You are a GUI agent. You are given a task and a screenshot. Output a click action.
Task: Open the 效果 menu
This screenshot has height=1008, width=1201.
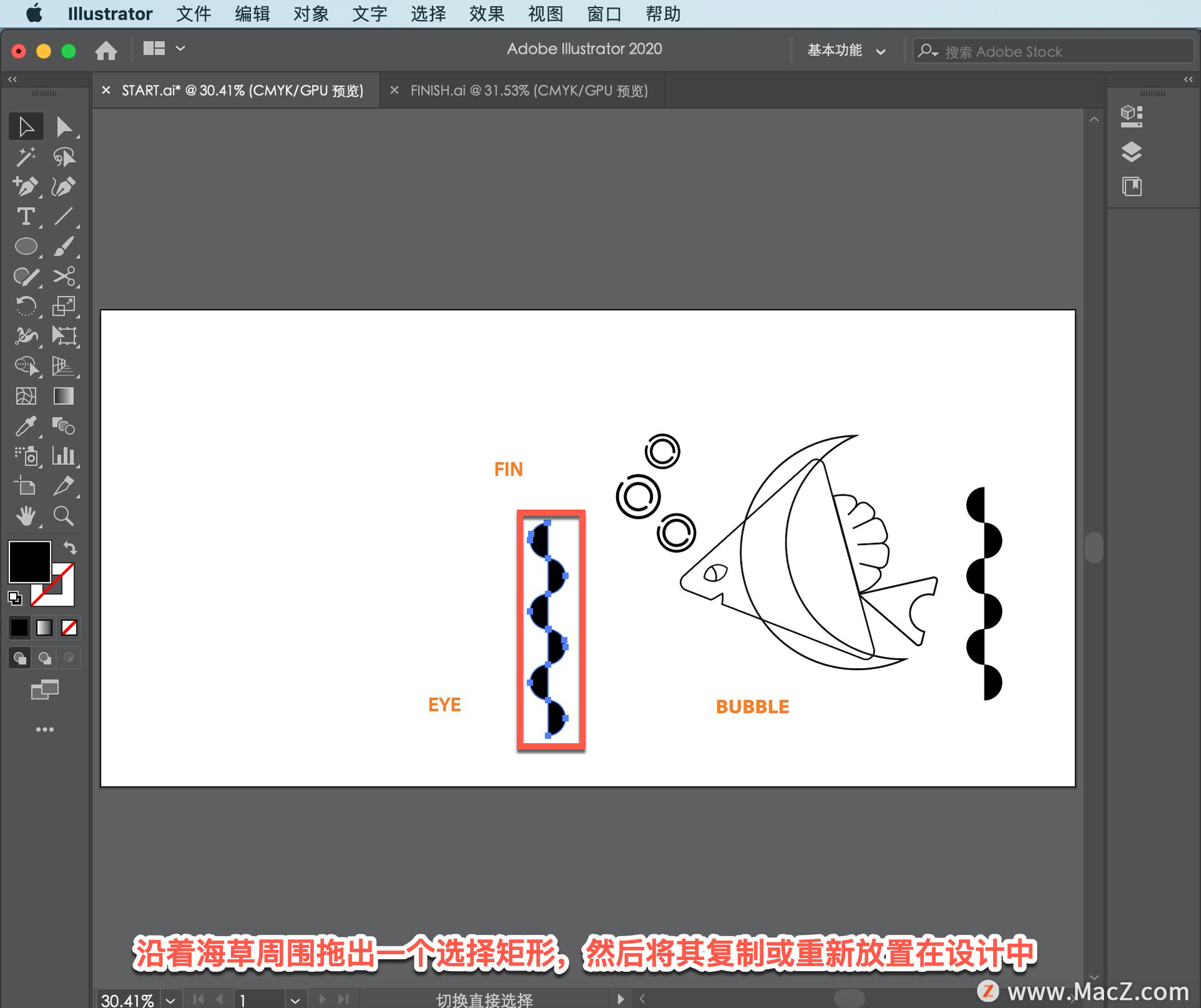[x=487, y=14]
